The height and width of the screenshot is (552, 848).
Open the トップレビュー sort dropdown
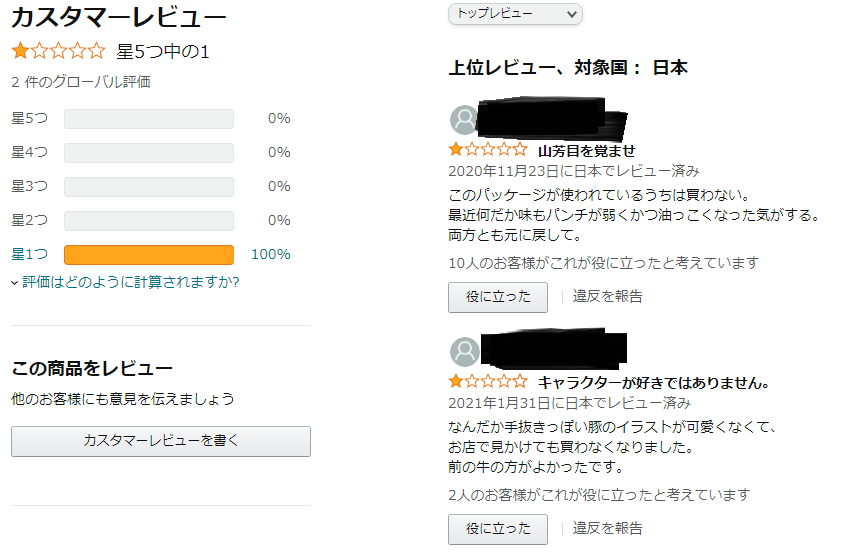point(515,14)
